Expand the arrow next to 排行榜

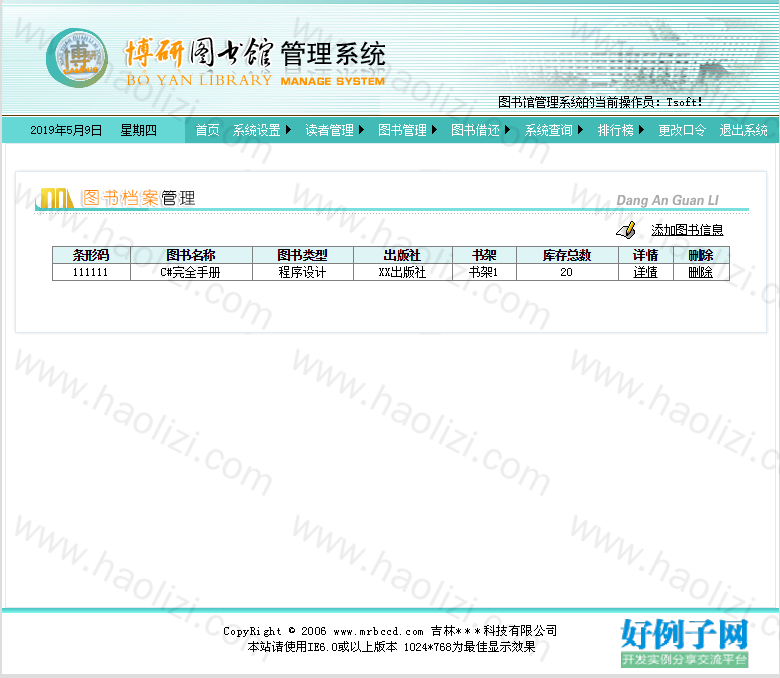(x=641, y=130)
